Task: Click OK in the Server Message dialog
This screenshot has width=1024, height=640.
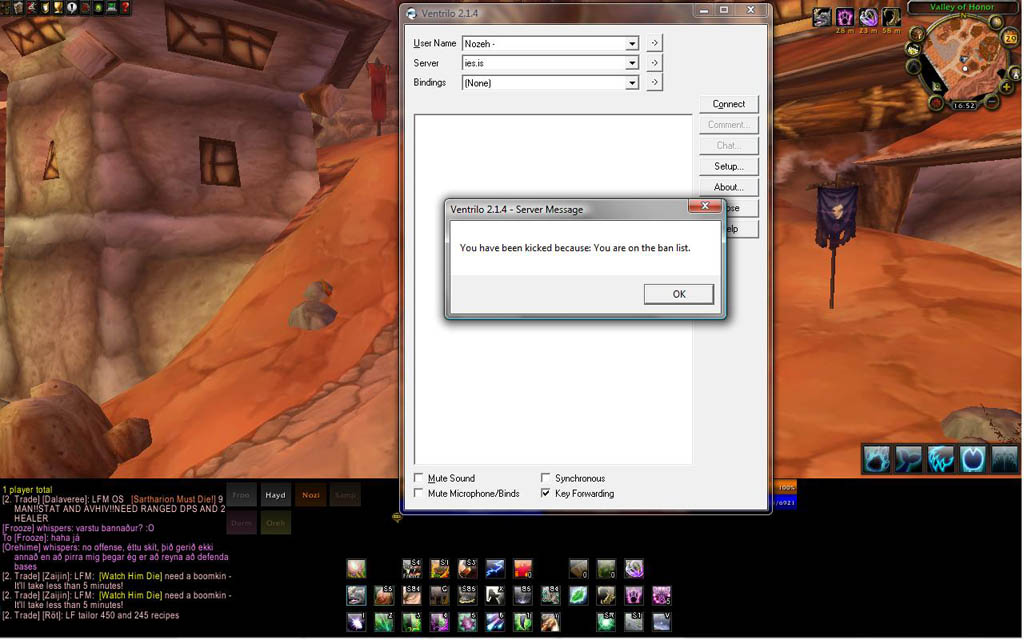Action: click(x=679, y=294)
